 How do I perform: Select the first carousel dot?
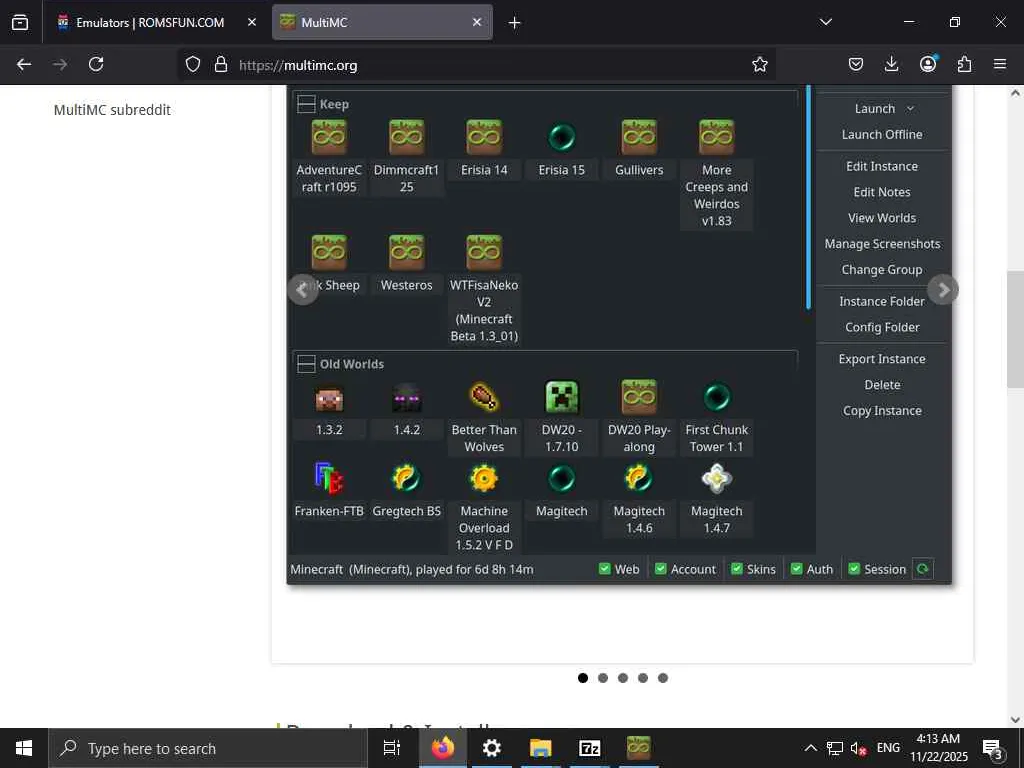click(x=583, y=678)
